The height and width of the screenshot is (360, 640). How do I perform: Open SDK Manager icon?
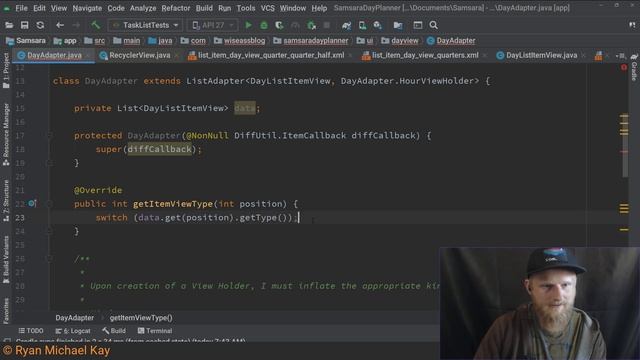pos(378,25)
